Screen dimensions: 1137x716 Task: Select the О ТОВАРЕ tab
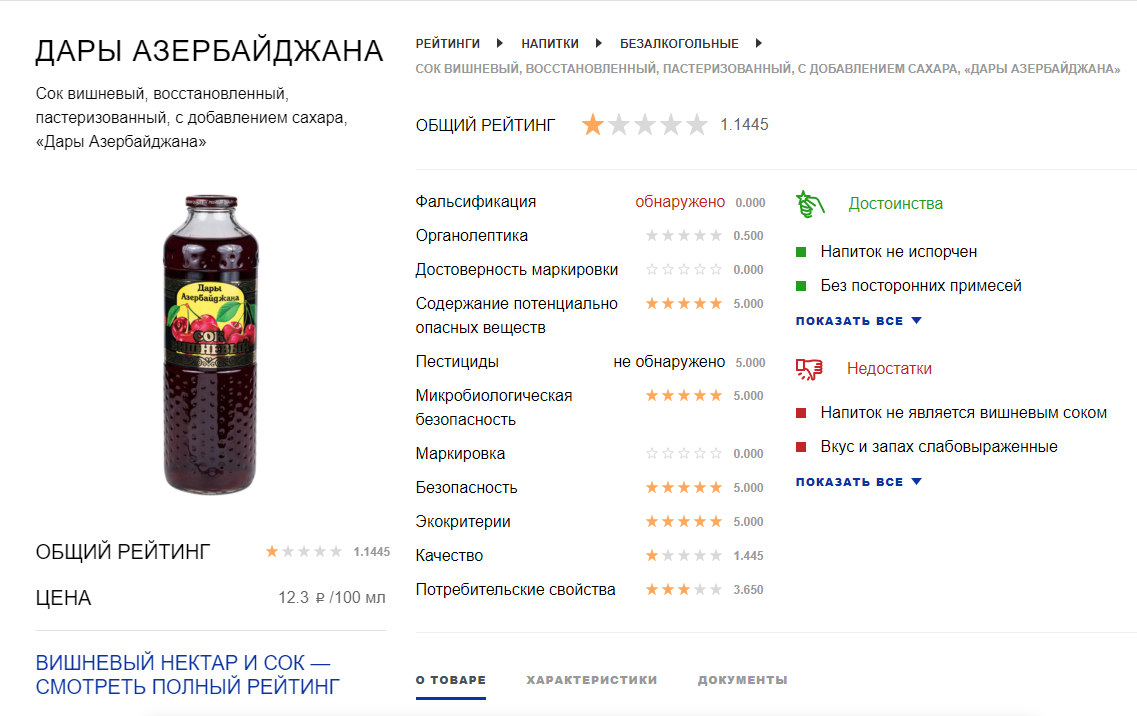(450, 680)
